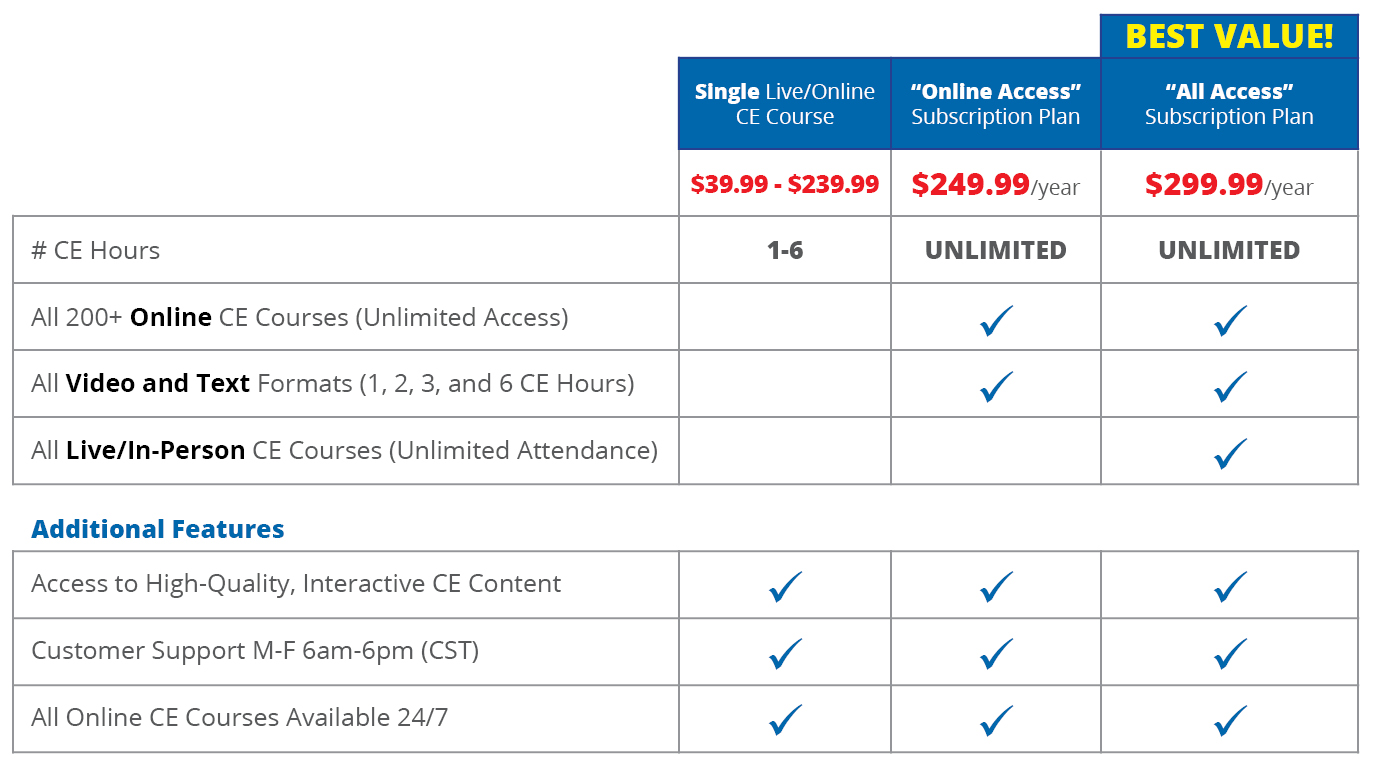This screenshot has height=780, width=1380.
Task: Click Online Access checkmark for 200+ Online courses
Action: pos(997,320)
